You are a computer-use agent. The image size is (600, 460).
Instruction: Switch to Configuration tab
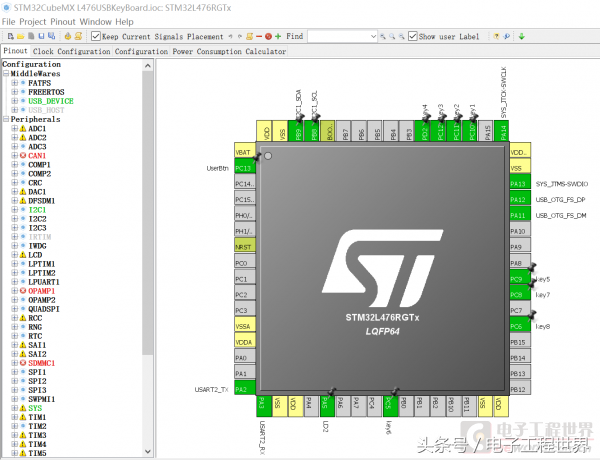point(141,51)
